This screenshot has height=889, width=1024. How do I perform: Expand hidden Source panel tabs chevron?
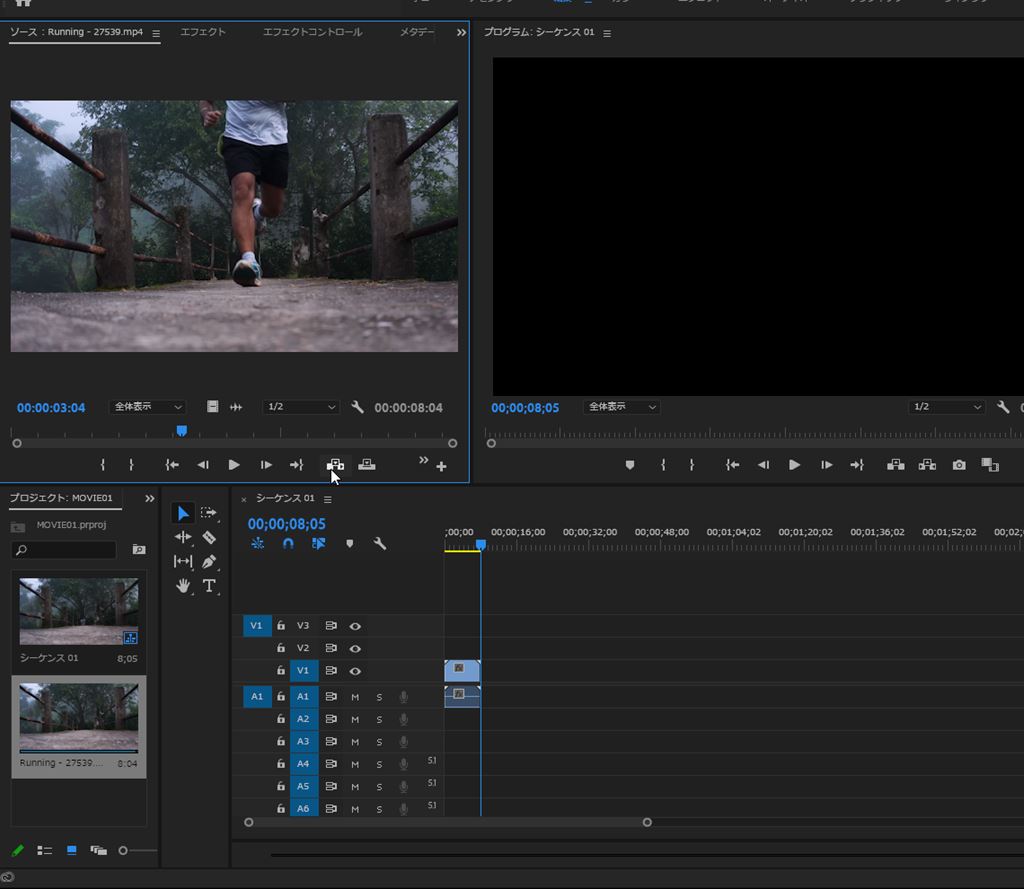coord(461,33)
